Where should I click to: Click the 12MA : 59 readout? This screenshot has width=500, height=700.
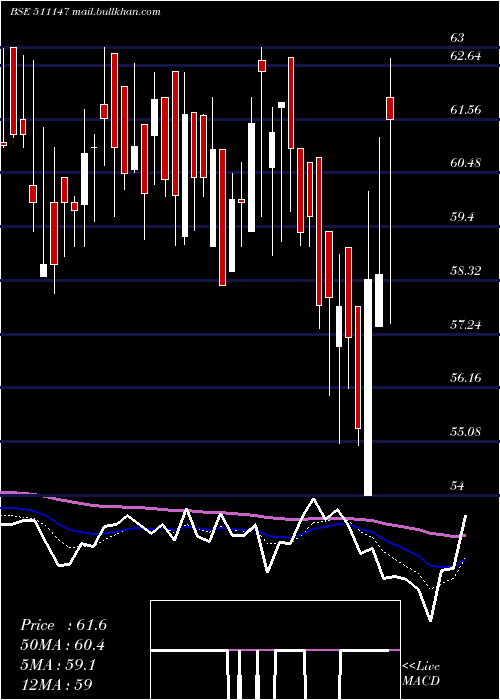pyautogui.click(x=56, y=685)
